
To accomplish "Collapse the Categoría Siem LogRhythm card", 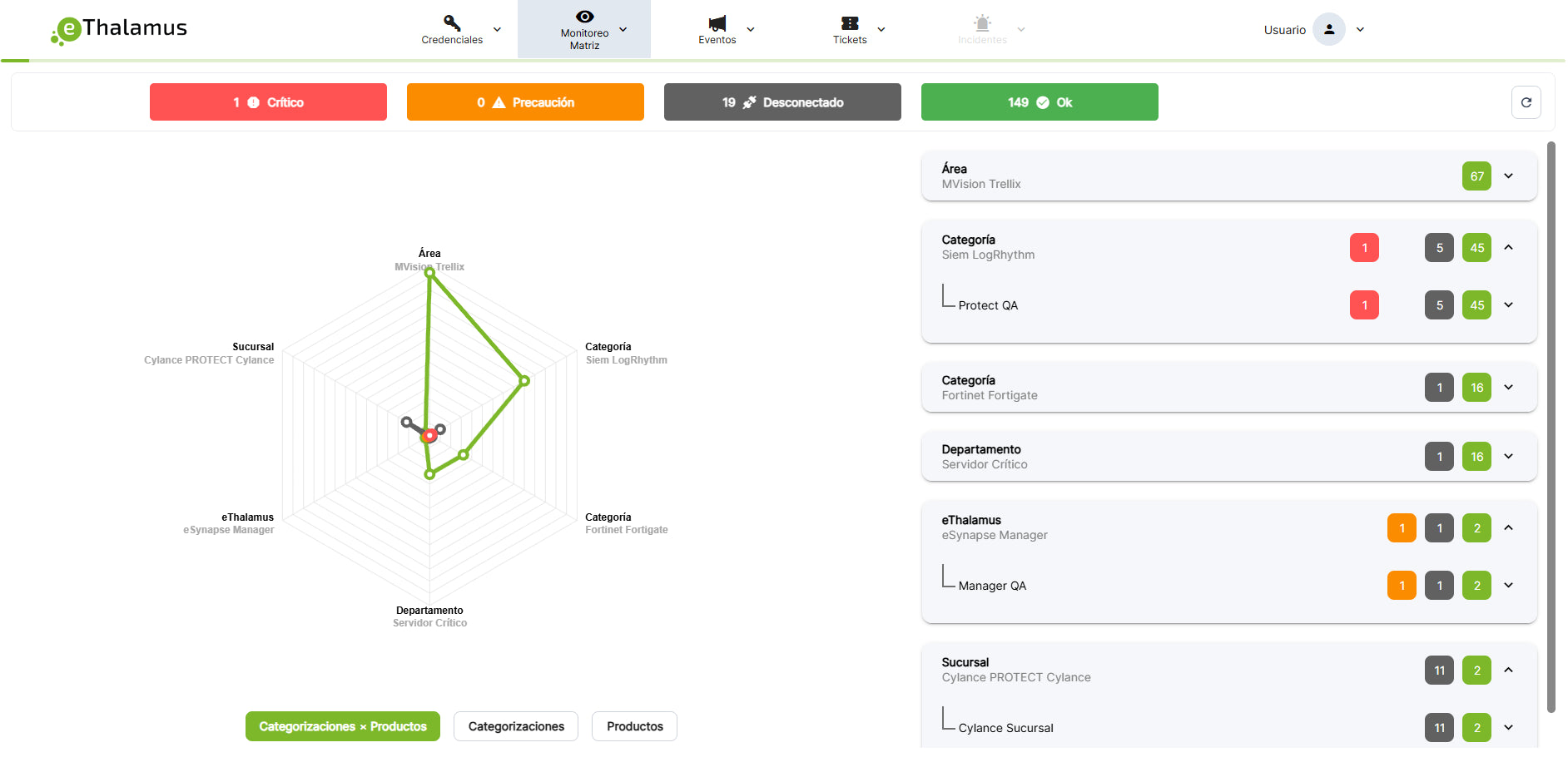I will pos(1508,248).
